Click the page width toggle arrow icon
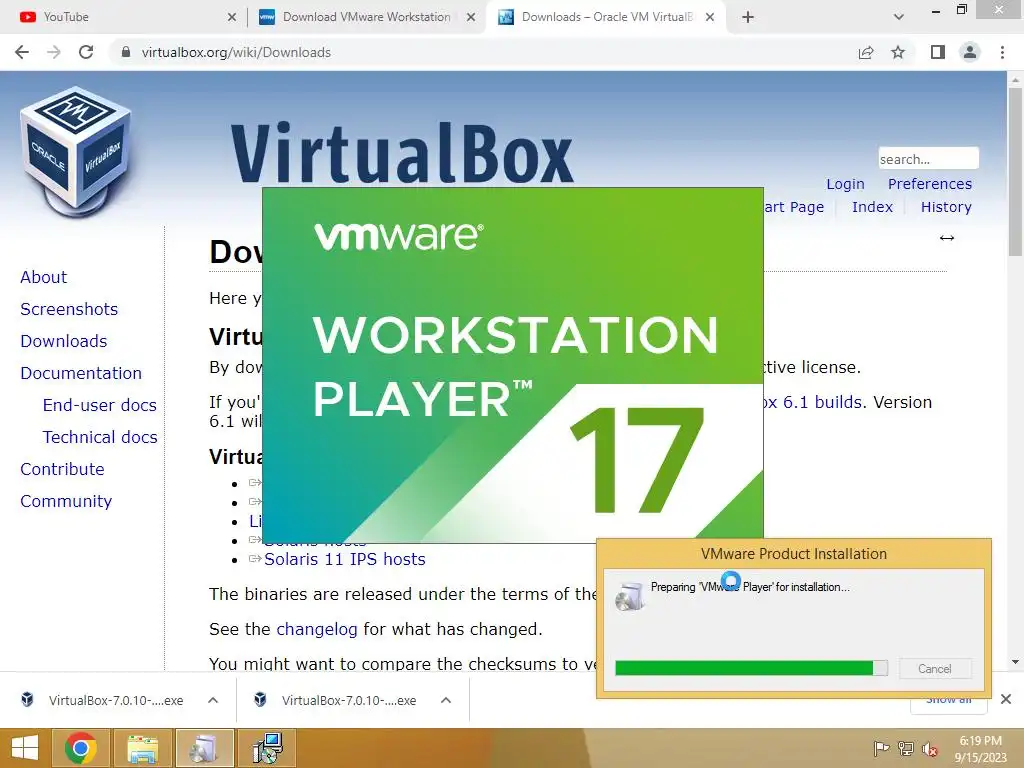The width and height of the screenshot is (1024, 768). click(x=947, y=238)
